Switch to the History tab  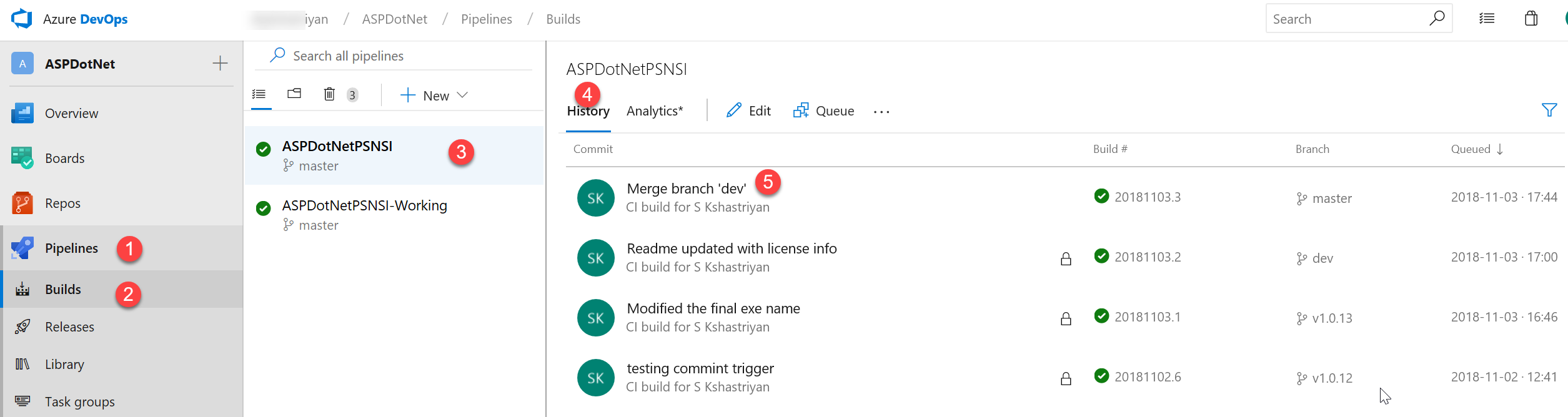point(588,111)
